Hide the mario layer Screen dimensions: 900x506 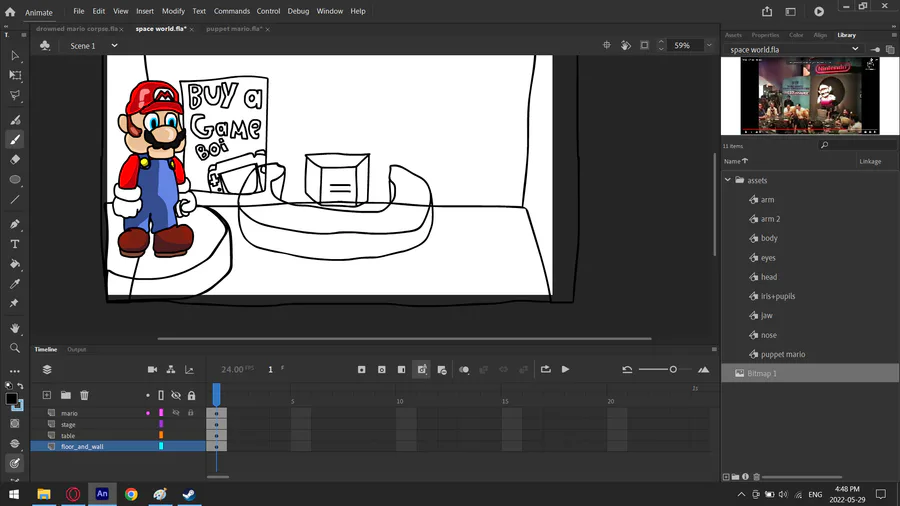[x=176, y=413]
